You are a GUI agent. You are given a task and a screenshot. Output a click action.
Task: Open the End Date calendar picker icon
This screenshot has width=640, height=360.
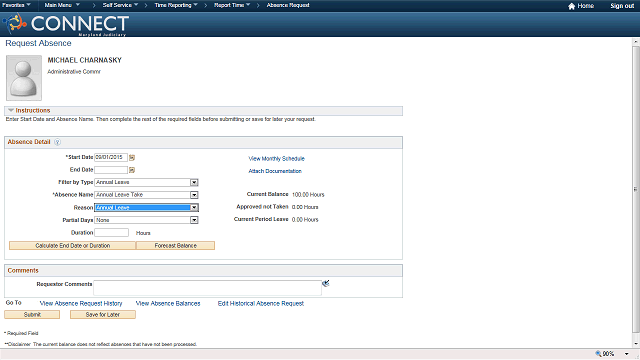click(x=132, y=170)
